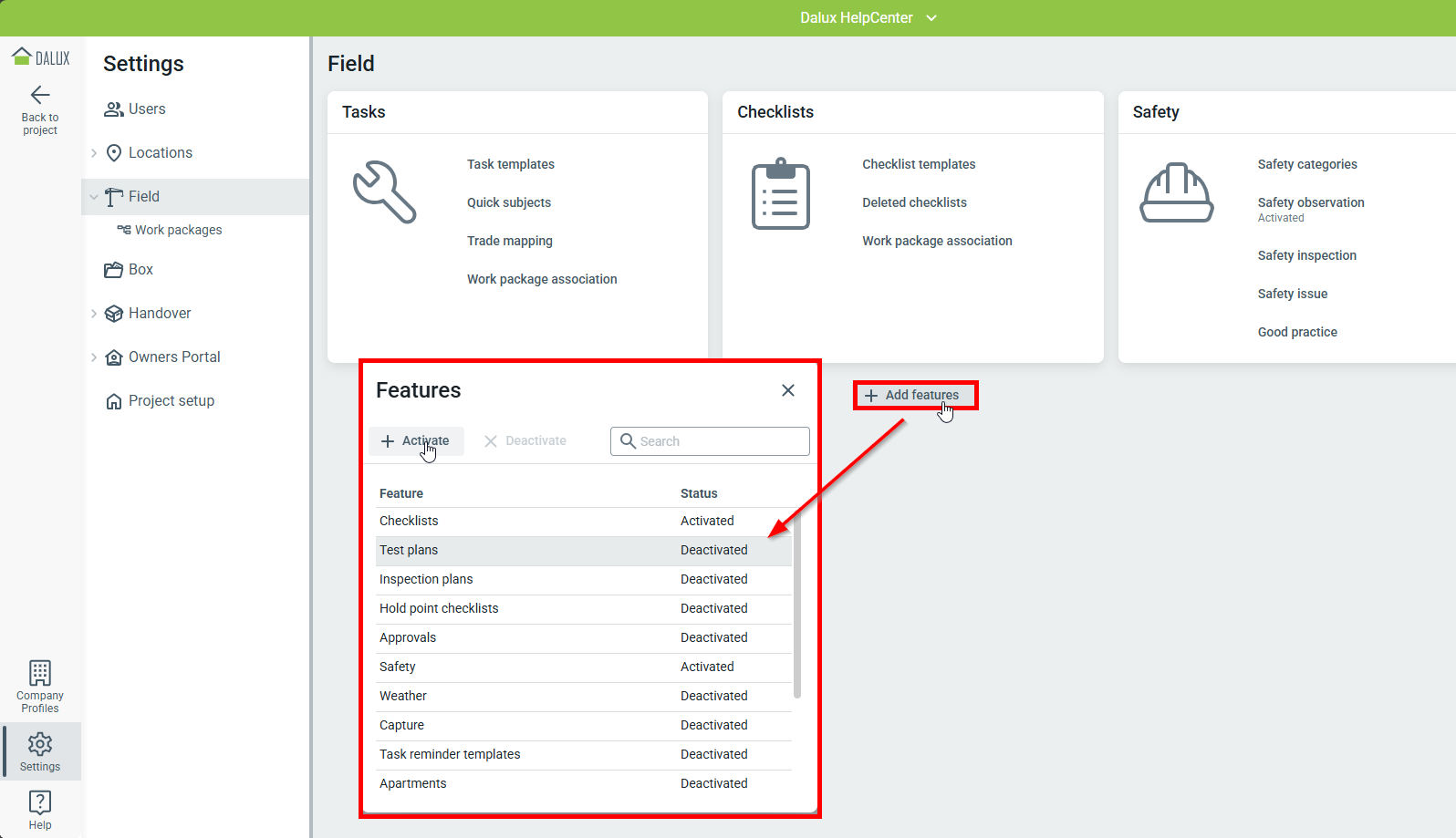Open Company Profiles from the sidebar

point(40,686)
